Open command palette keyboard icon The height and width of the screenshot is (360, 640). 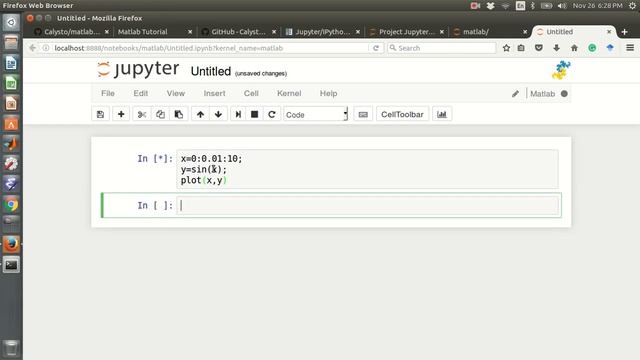pos(363,114)
